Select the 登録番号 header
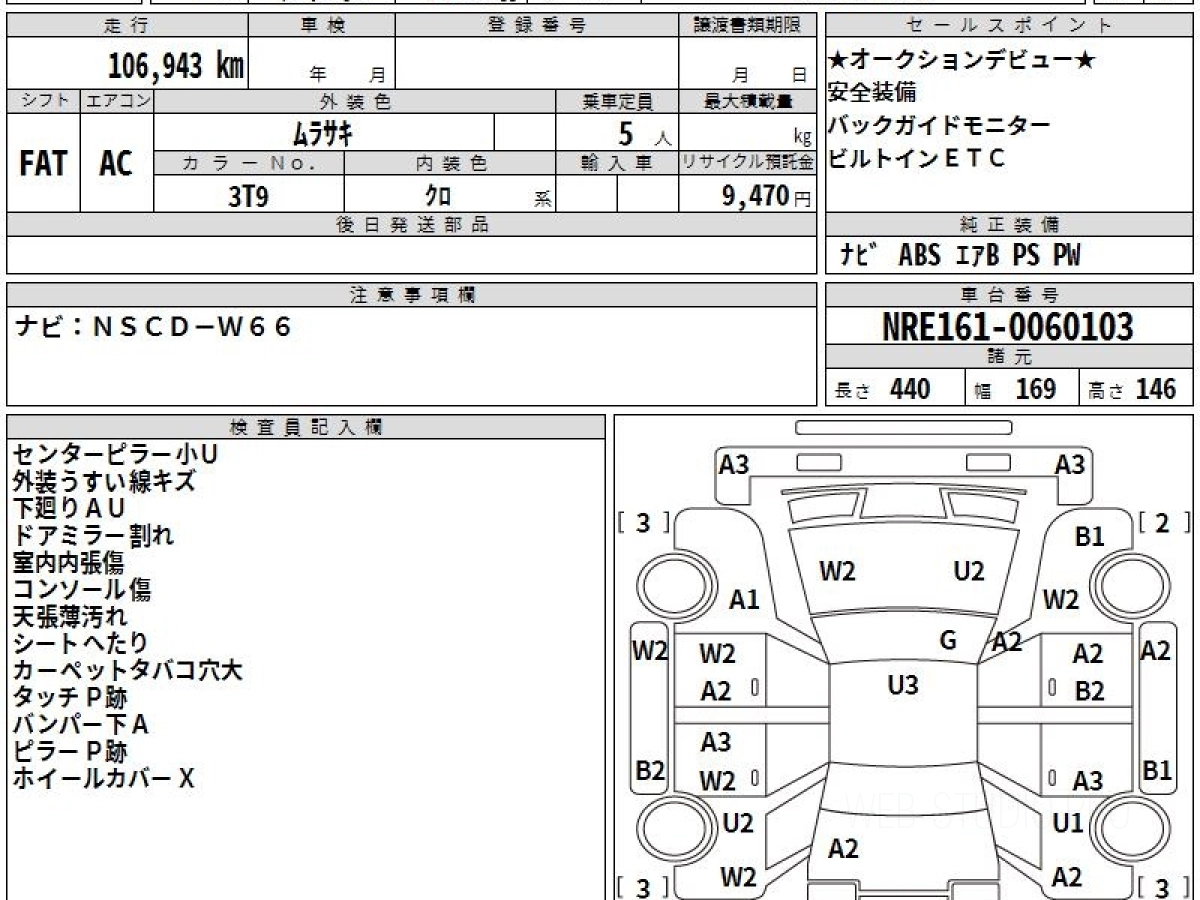Viewport: 1200px width, 900px height. pos(536,26)
